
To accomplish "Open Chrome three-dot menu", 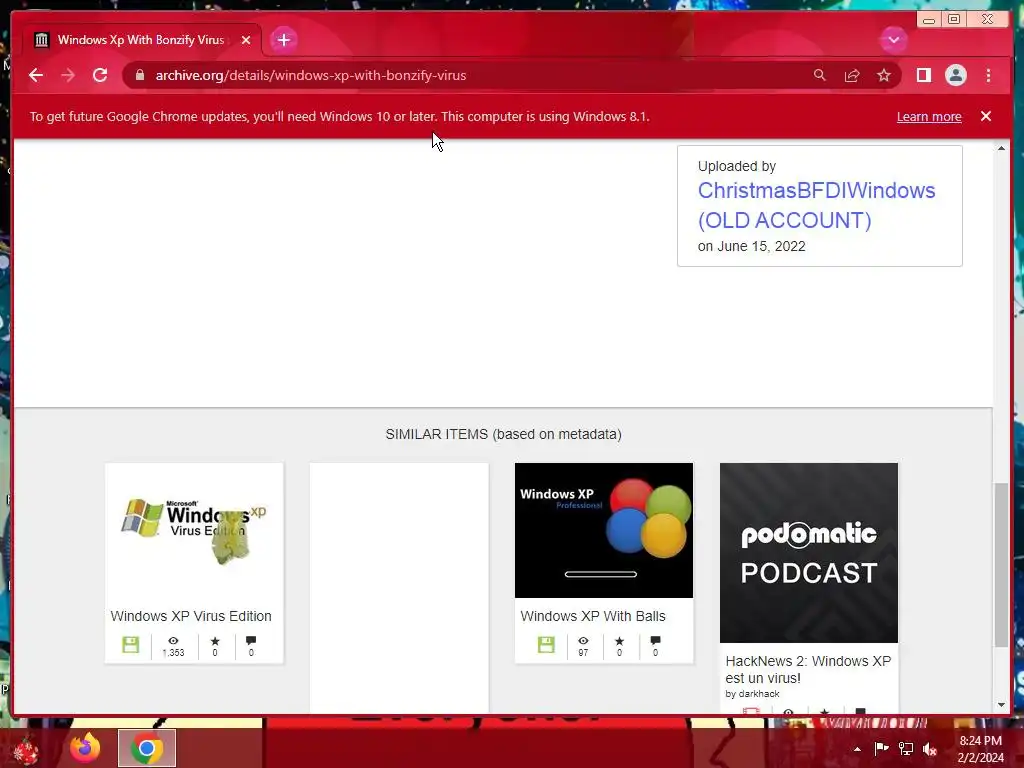I will click(x=988, y=75).
